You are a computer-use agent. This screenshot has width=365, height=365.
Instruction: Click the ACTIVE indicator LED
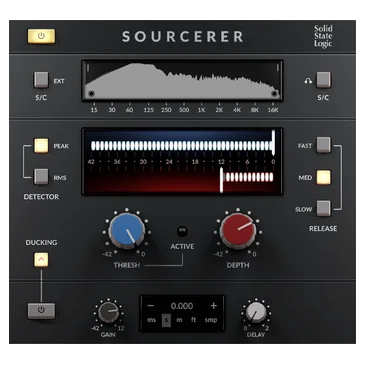tap(182, 231)
